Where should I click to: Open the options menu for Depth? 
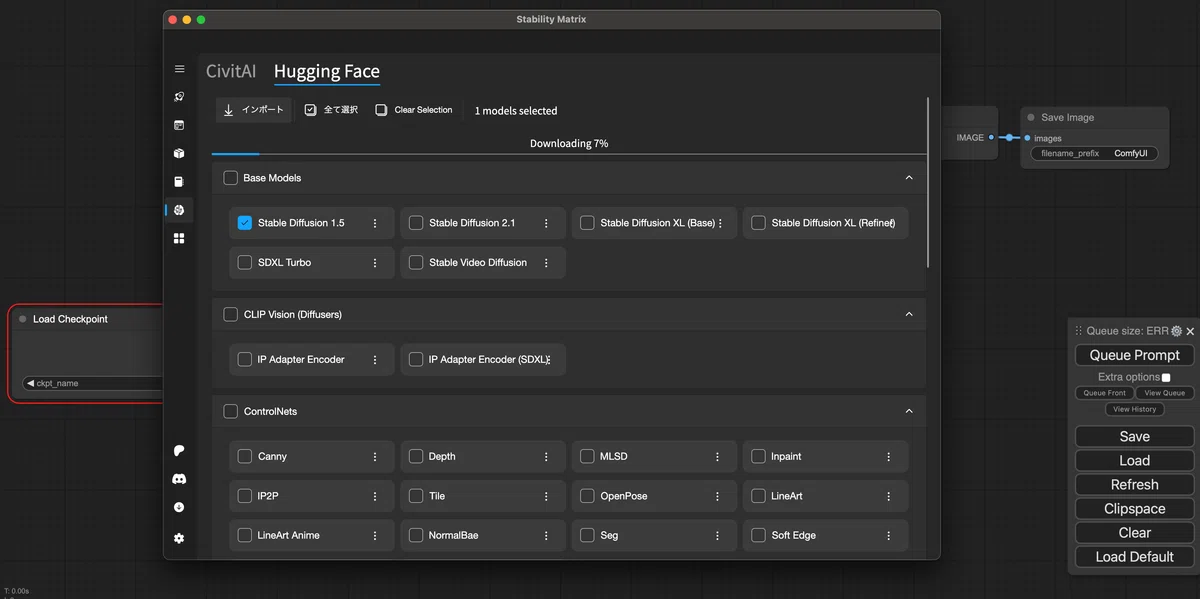546,457
